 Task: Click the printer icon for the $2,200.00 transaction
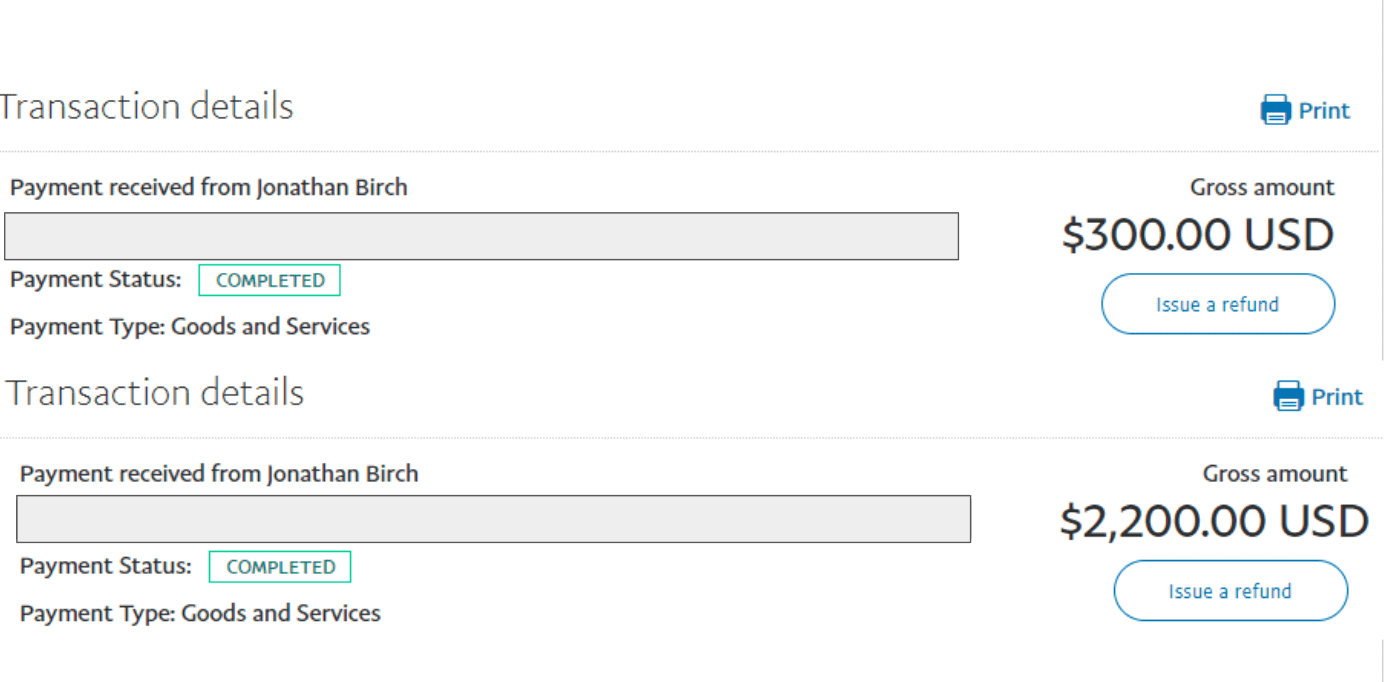1289,396
